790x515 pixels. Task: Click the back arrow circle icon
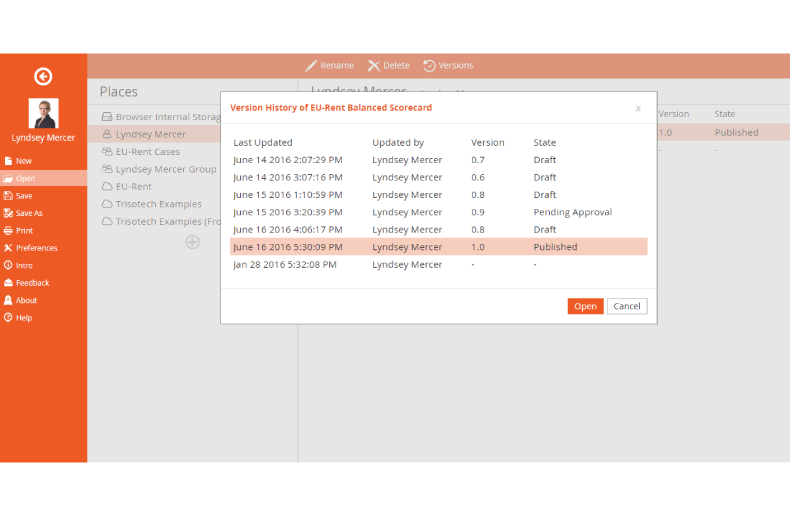(43, 76)
